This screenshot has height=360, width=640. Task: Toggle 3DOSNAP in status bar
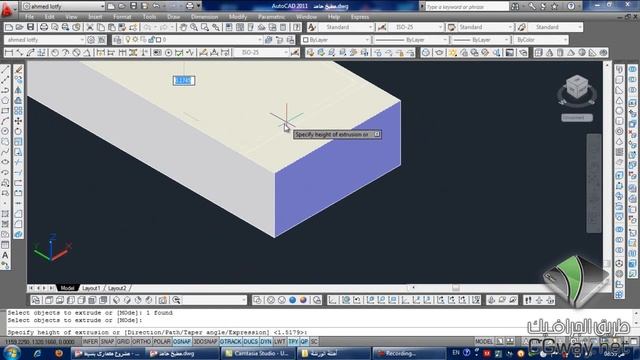point(206,342)
